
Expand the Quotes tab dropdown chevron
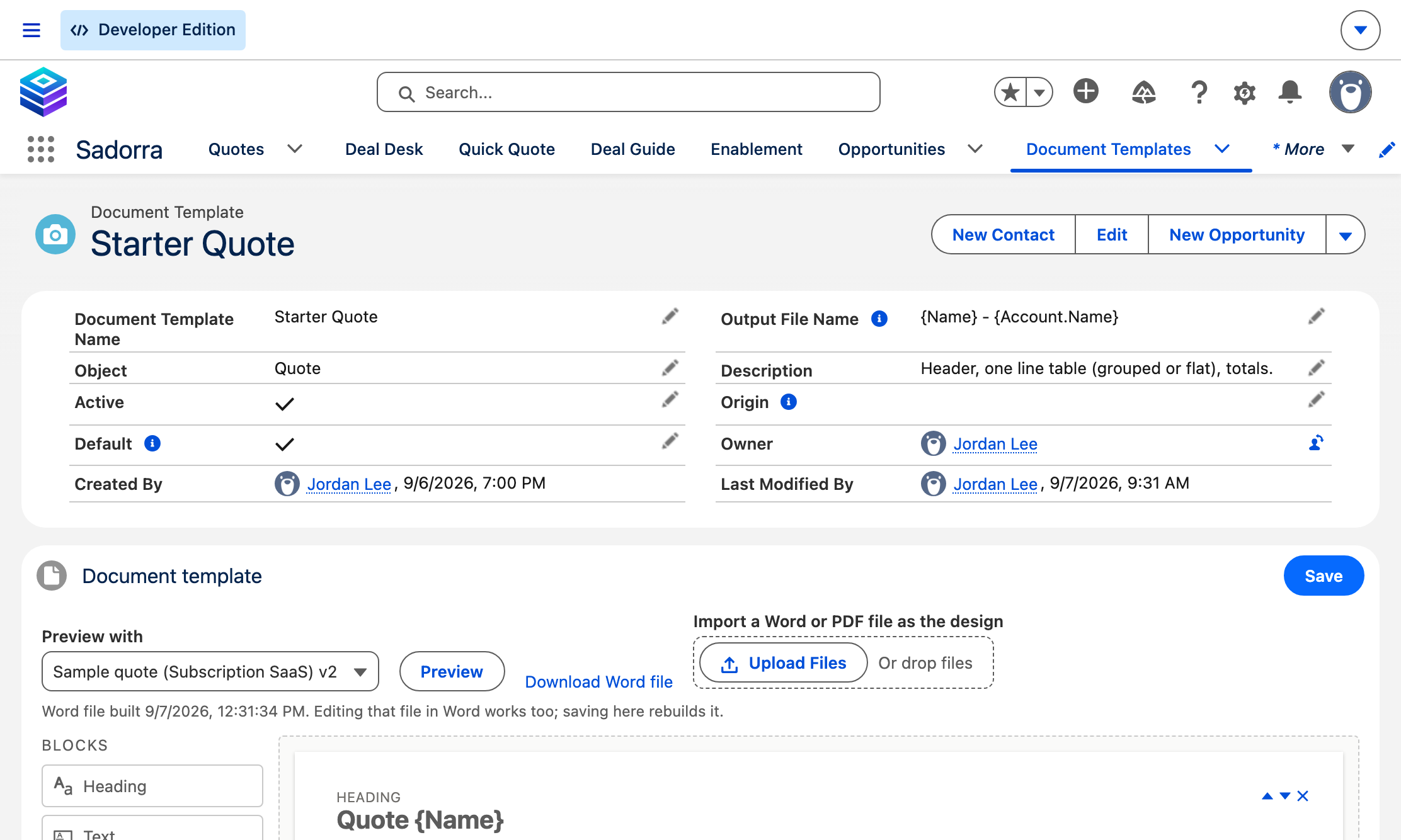click(295, 149)
